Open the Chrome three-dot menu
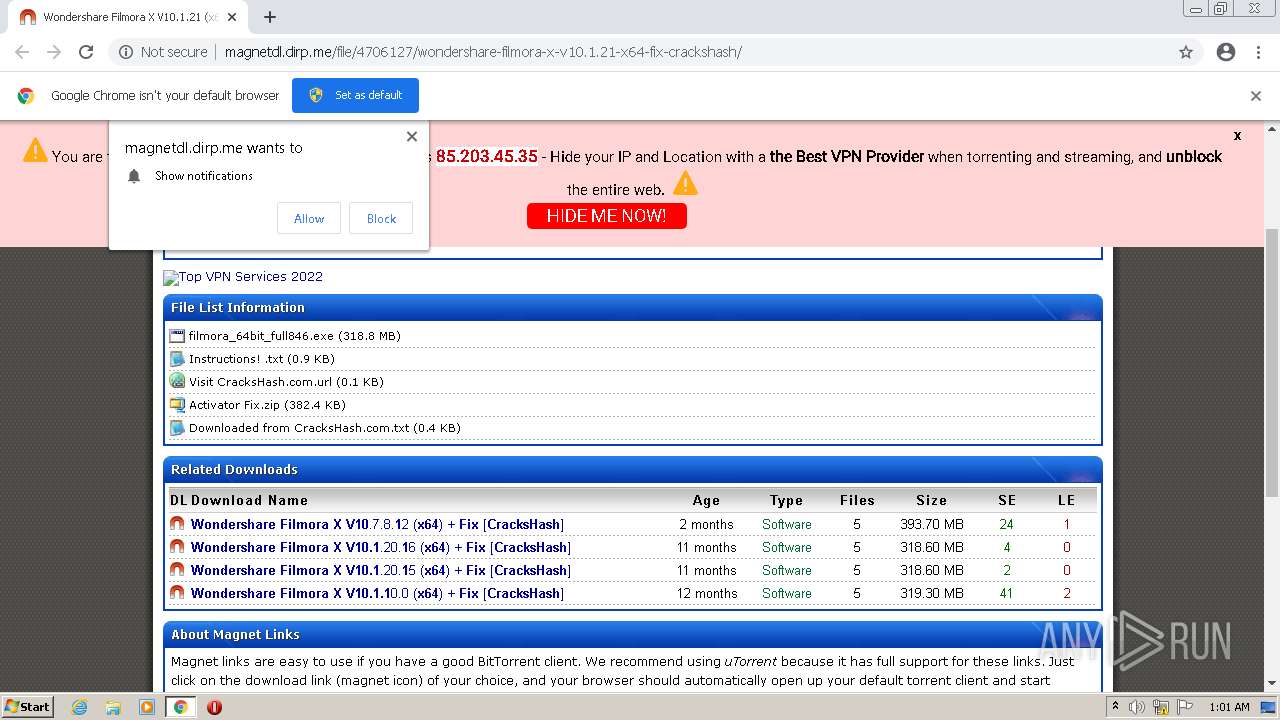This screenshot has width=1280, height=720. [1258, 52]
